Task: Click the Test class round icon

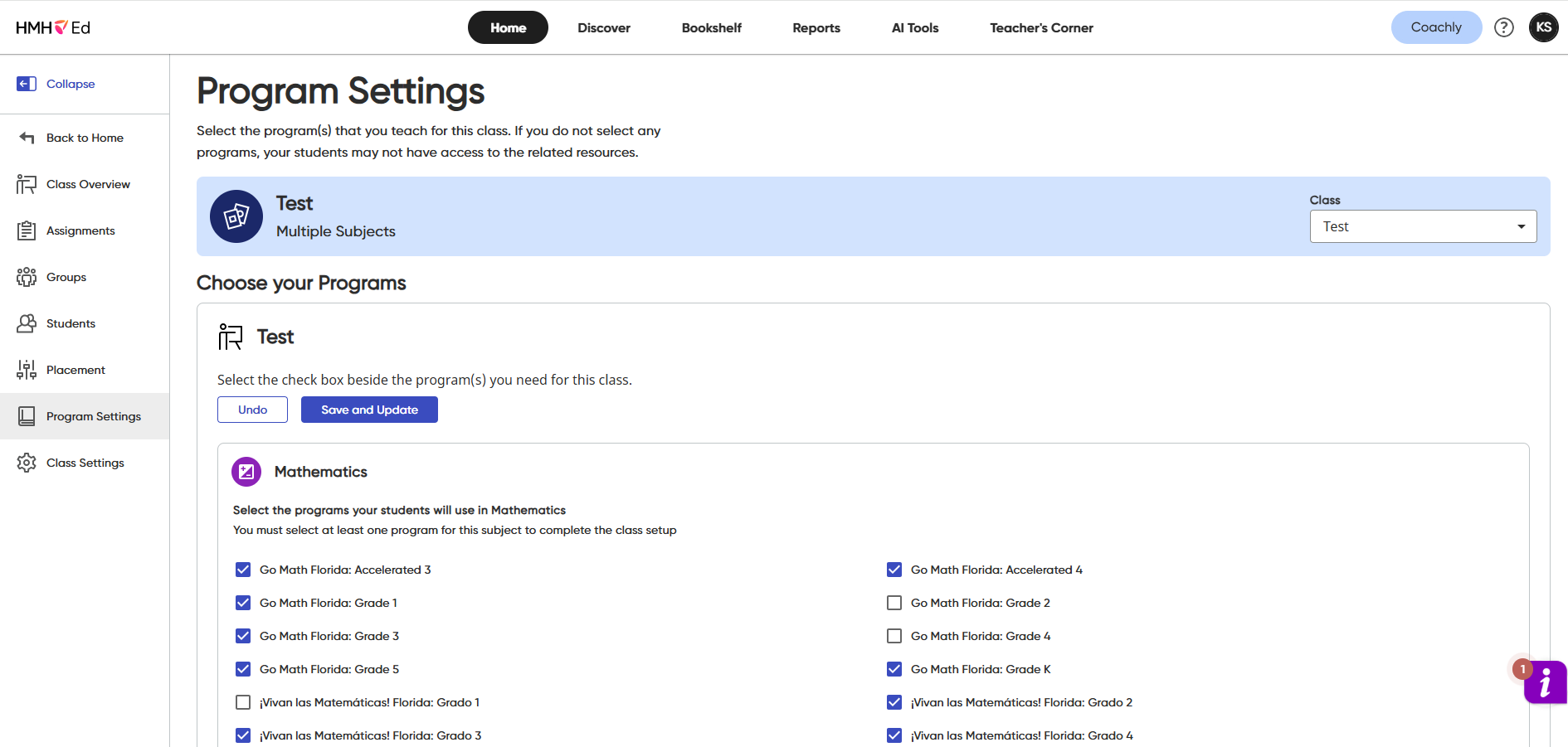Action: pyautogui.click(x=236, y=216)
